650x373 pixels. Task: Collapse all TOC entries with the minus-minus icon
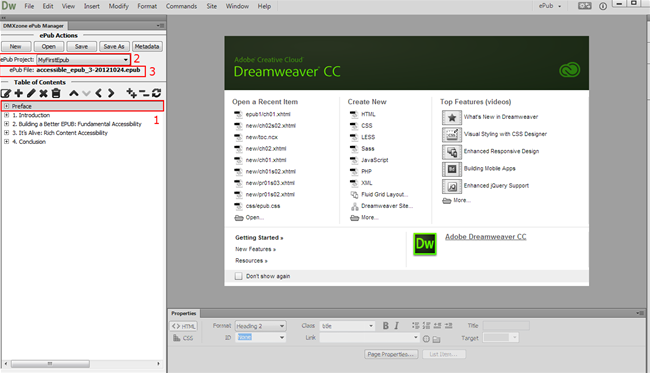[144, 93]
